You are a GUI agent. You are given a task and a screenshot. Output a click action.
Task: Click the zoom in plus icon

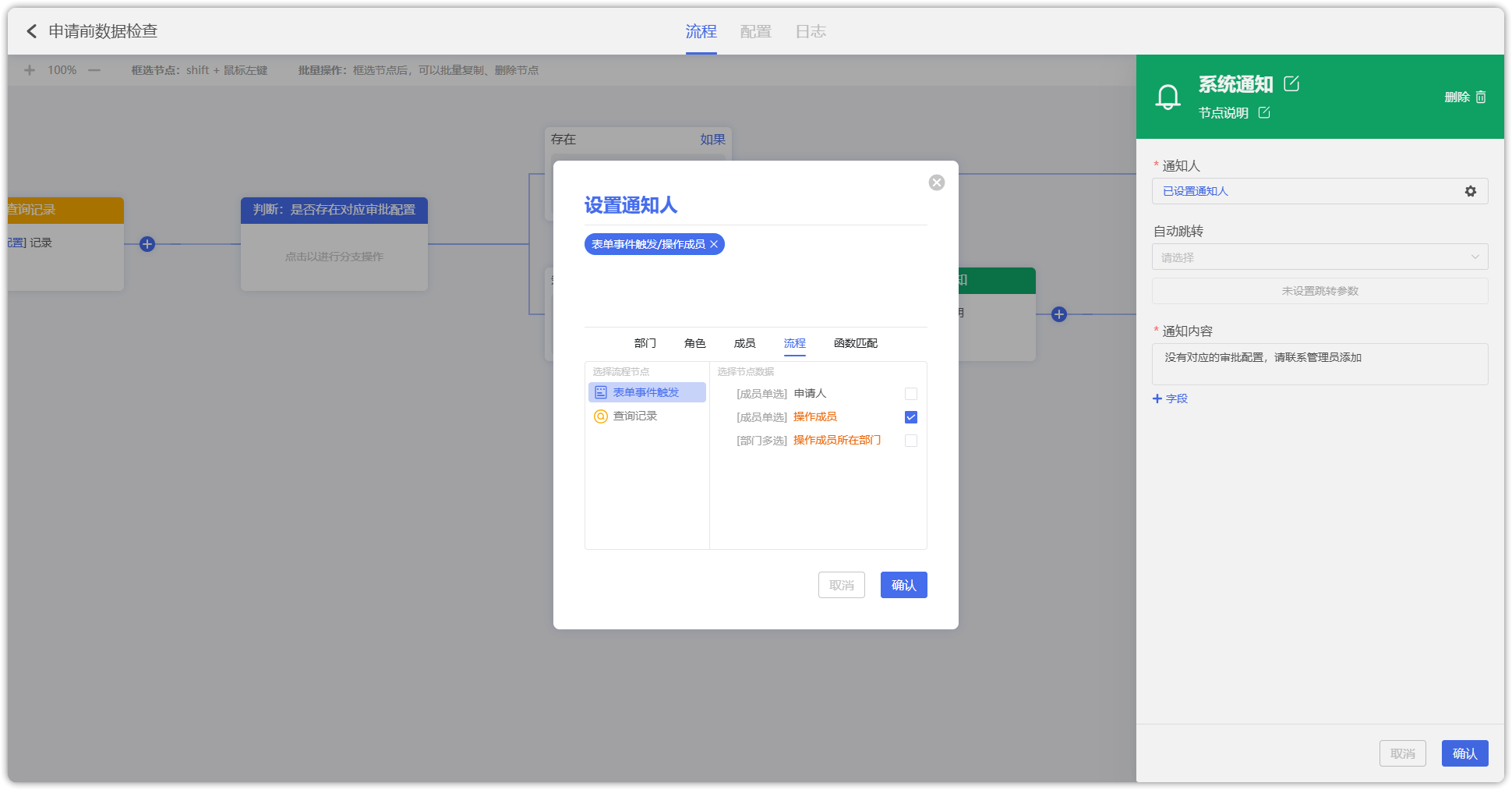tap(30, 70)
